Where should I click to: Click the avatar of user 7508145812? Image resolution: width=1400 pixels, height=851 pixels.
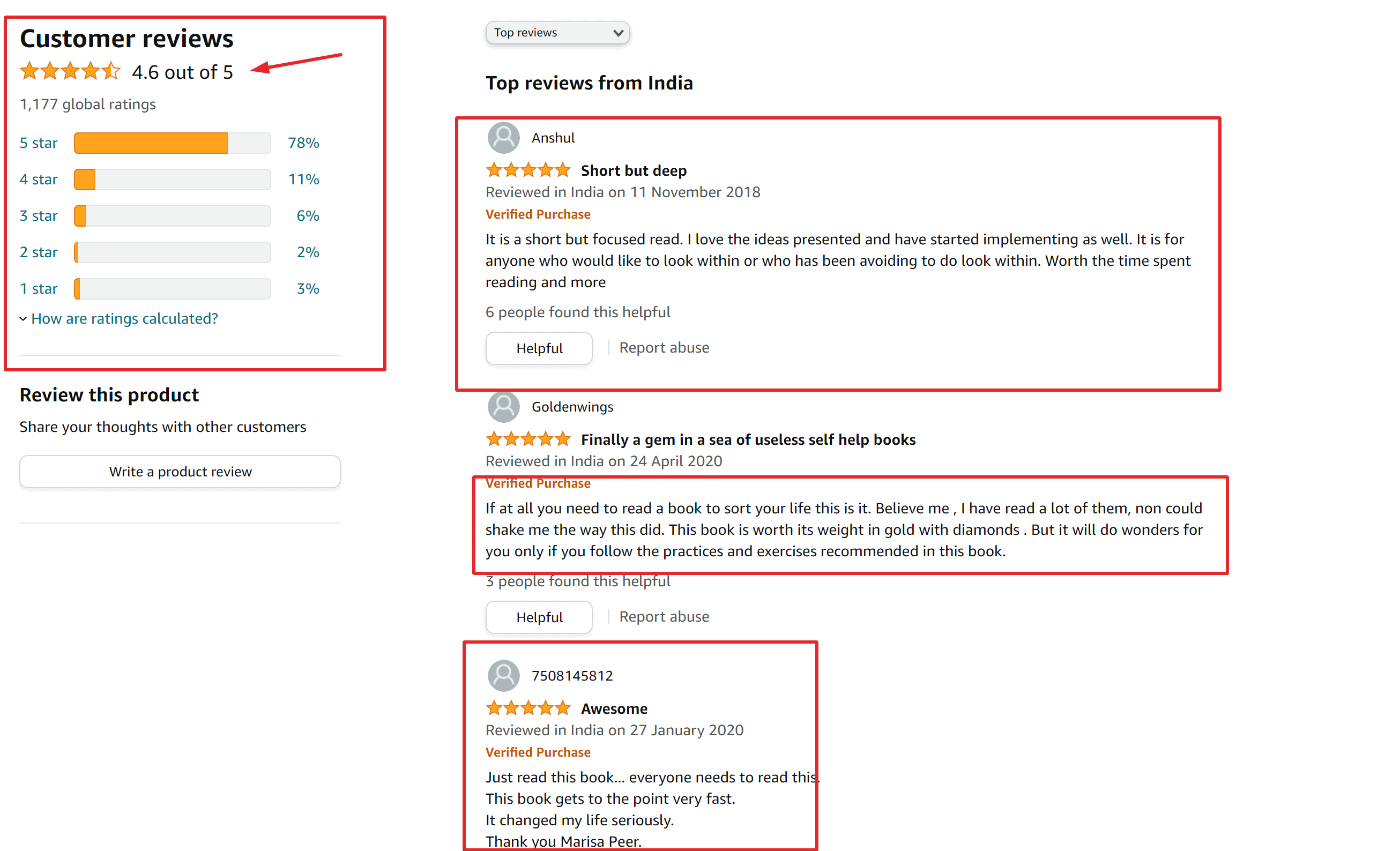pyautogui.click(x=503, y=675)
